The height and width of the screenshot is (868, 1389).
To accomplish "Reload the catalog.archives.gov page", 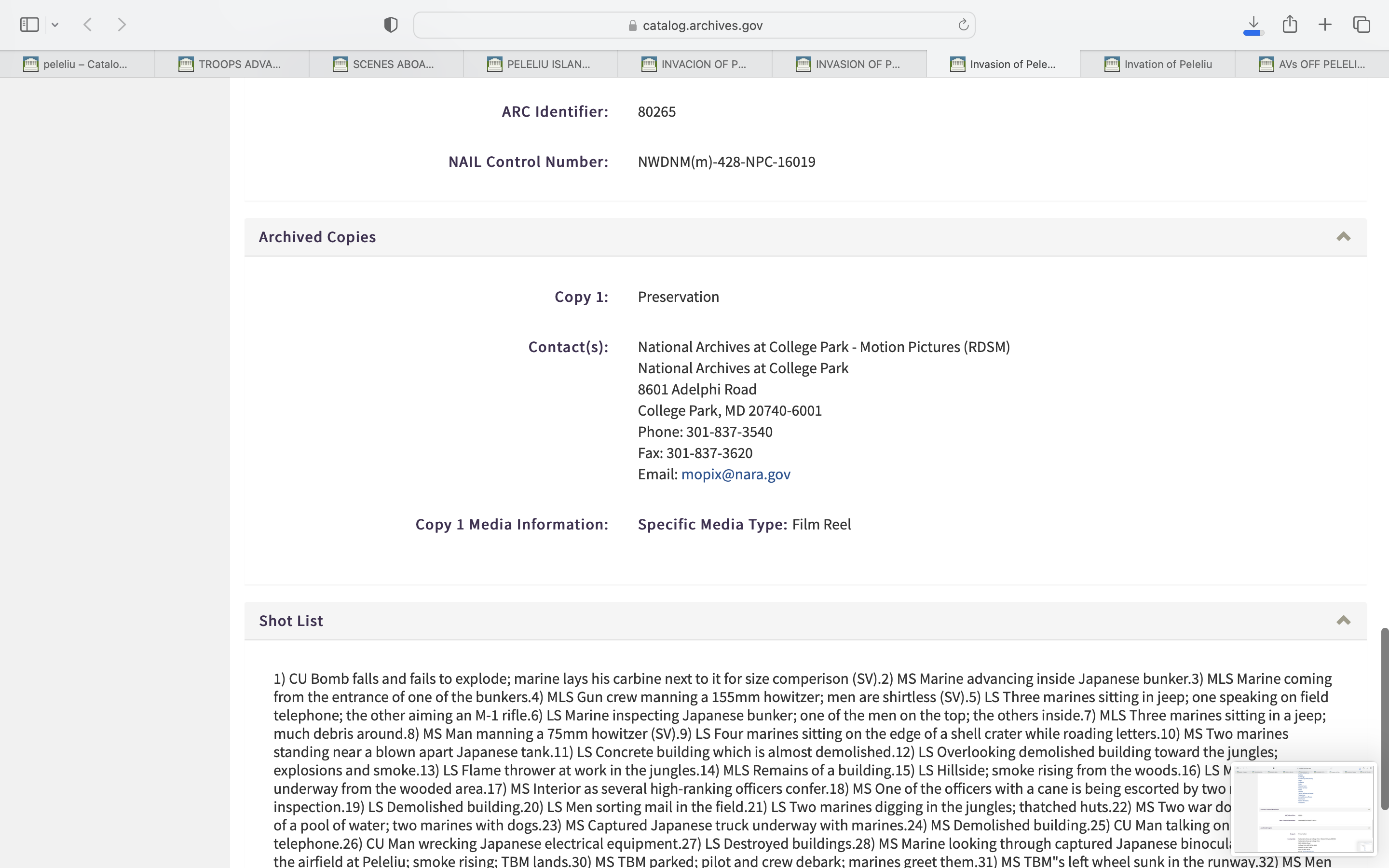I will tap(963, 25).
